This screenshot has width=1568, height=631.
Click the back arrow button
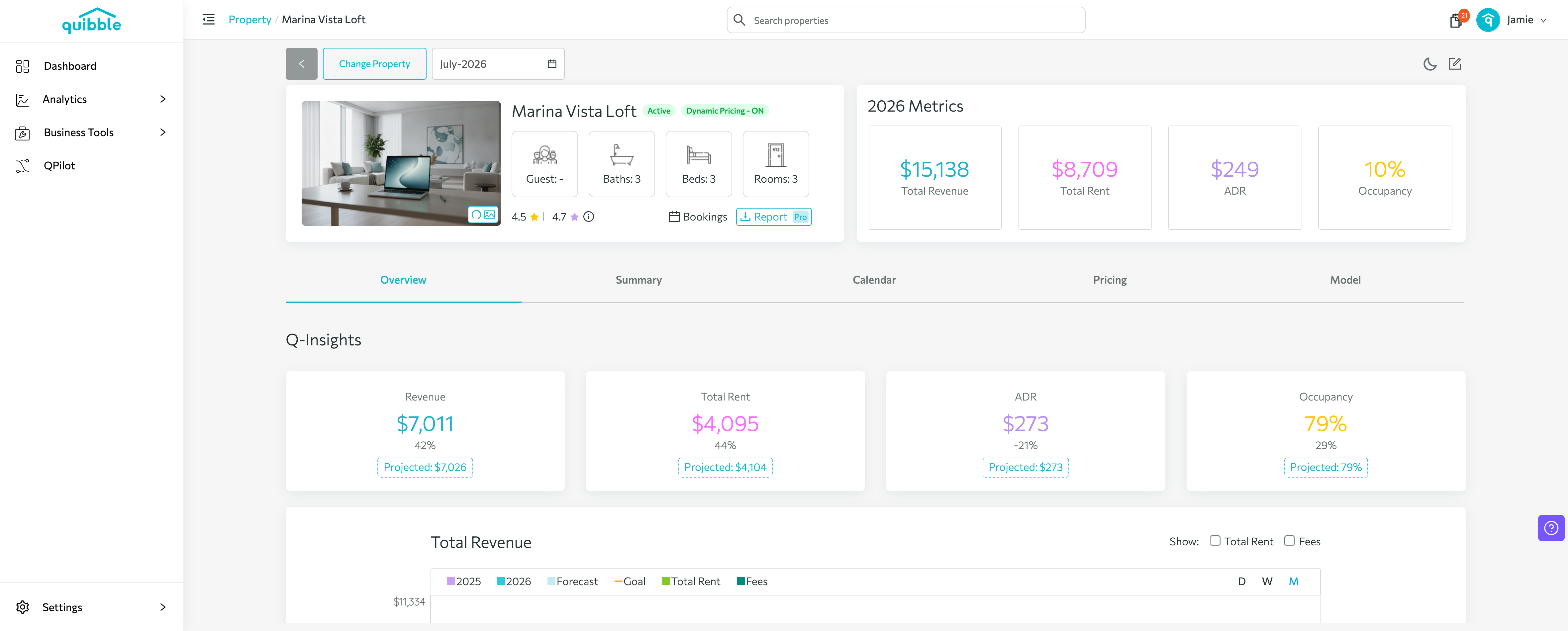click(x=301, y=64)
